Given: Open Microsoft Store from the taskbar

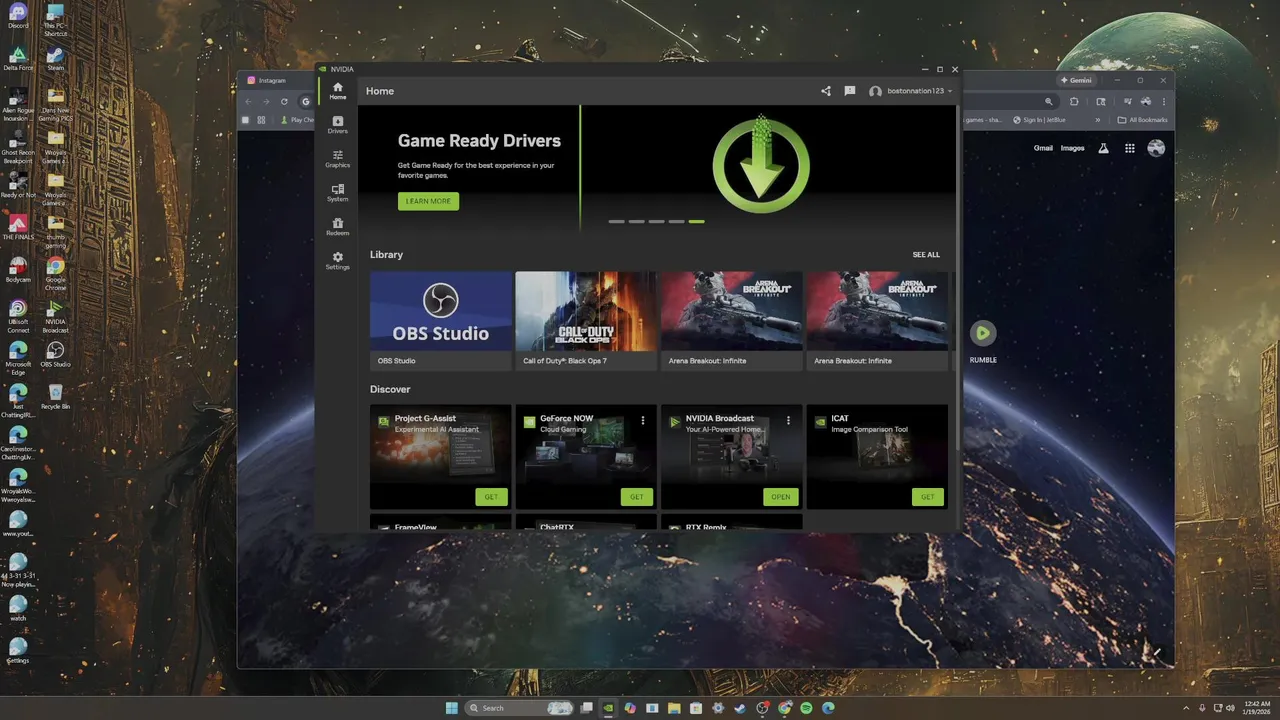Looking at the screenshot, I should coord(696,708).
